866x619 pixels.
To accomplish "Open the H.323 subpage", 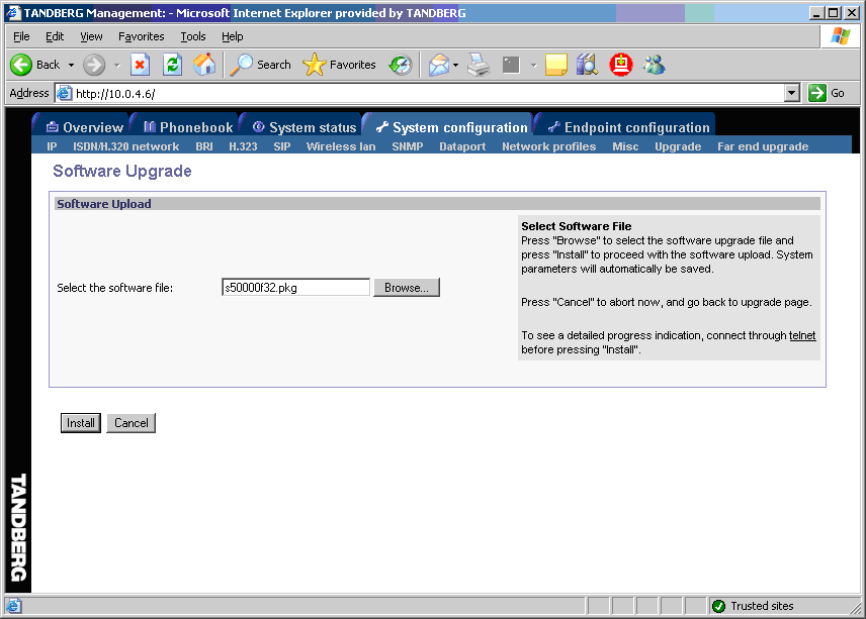I will (x=243, y=146).
